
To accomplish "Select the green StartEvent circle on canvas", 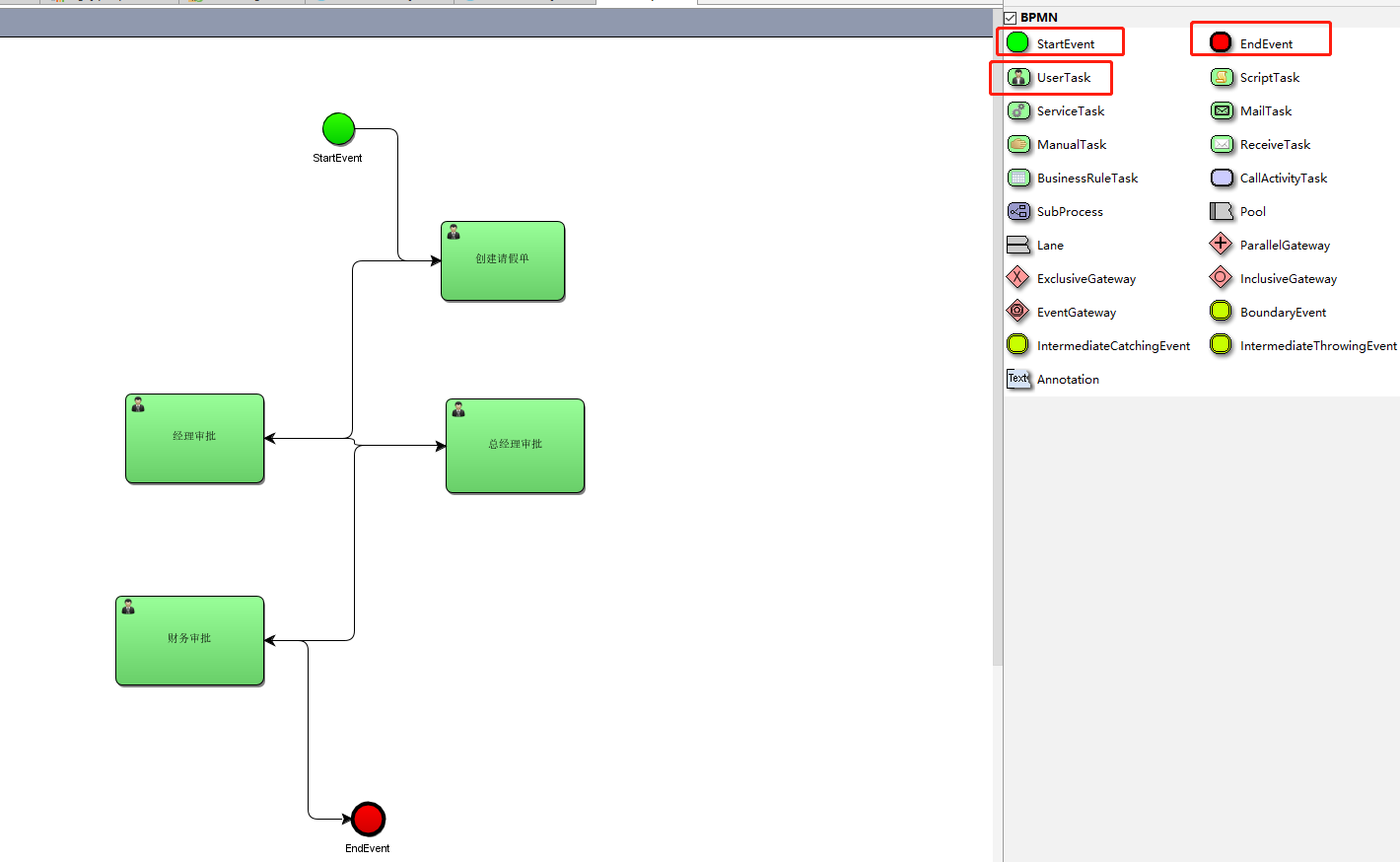I will tap(338, 128).
